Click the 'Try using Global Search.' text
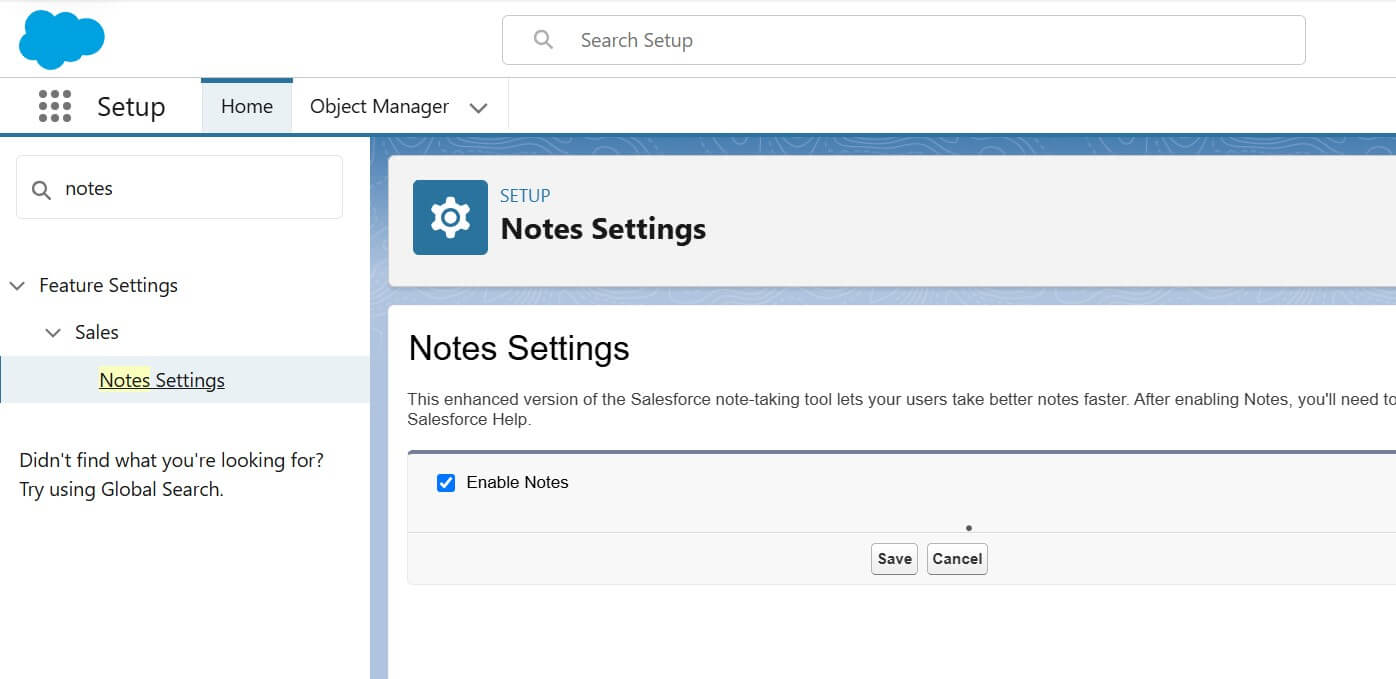 click(121, 490)
